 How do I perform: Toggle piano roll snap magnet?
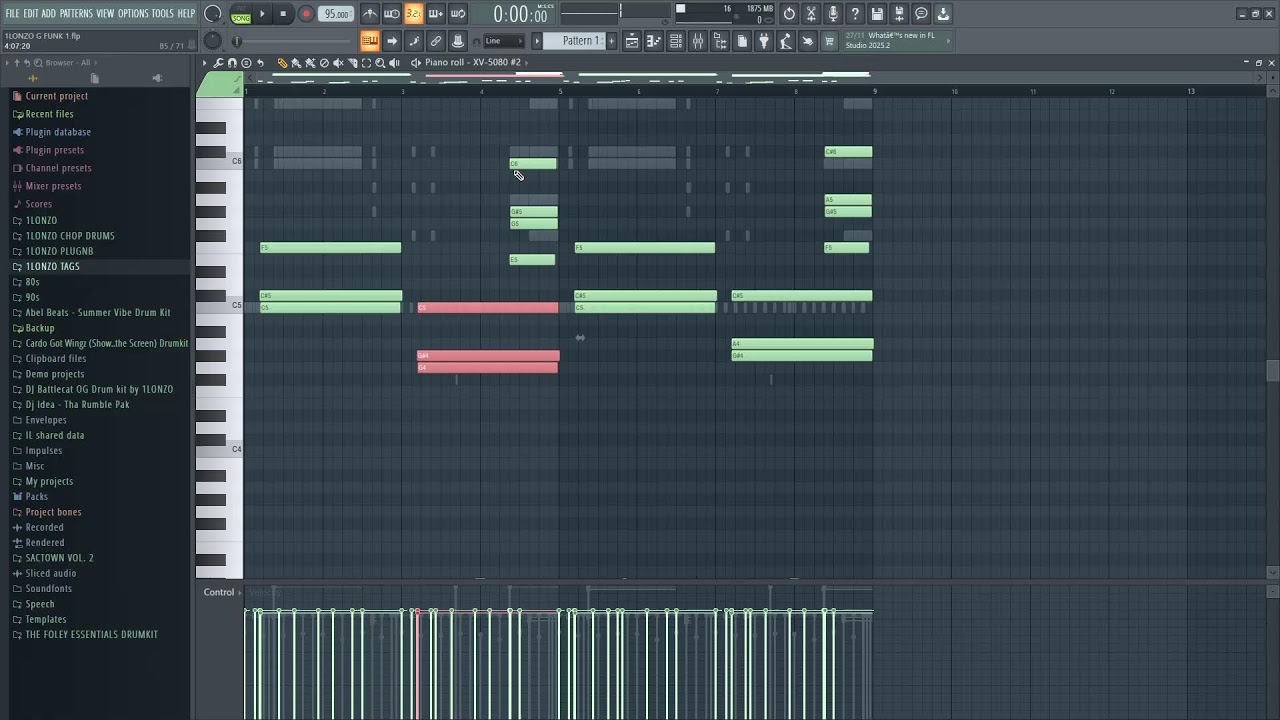(x=233, y=63)
